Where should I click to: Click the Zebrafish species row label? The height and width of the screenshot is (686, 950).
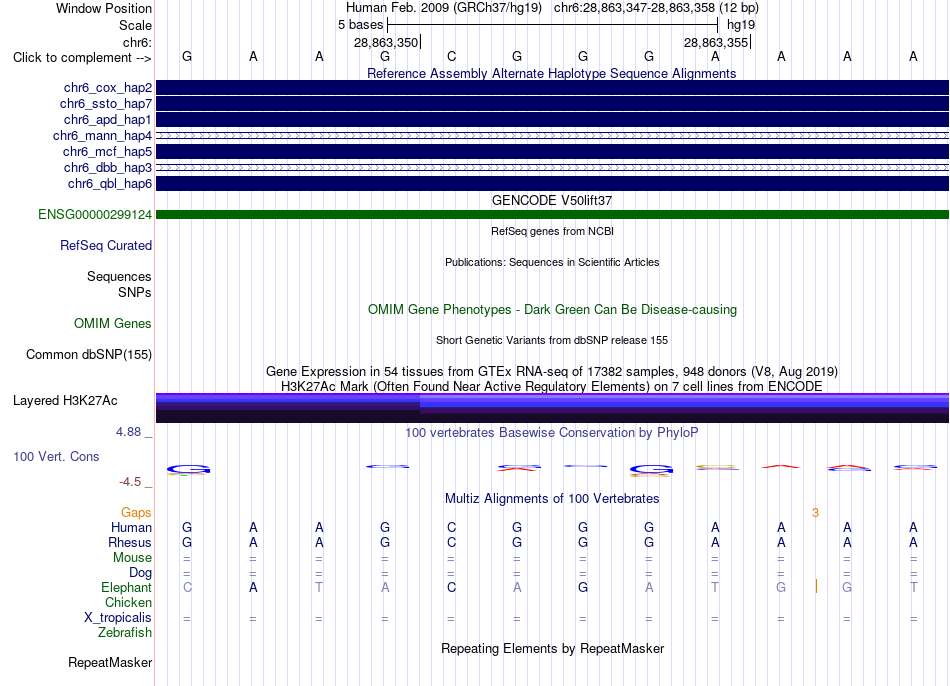pyautogui.click(x=125, y=632)
